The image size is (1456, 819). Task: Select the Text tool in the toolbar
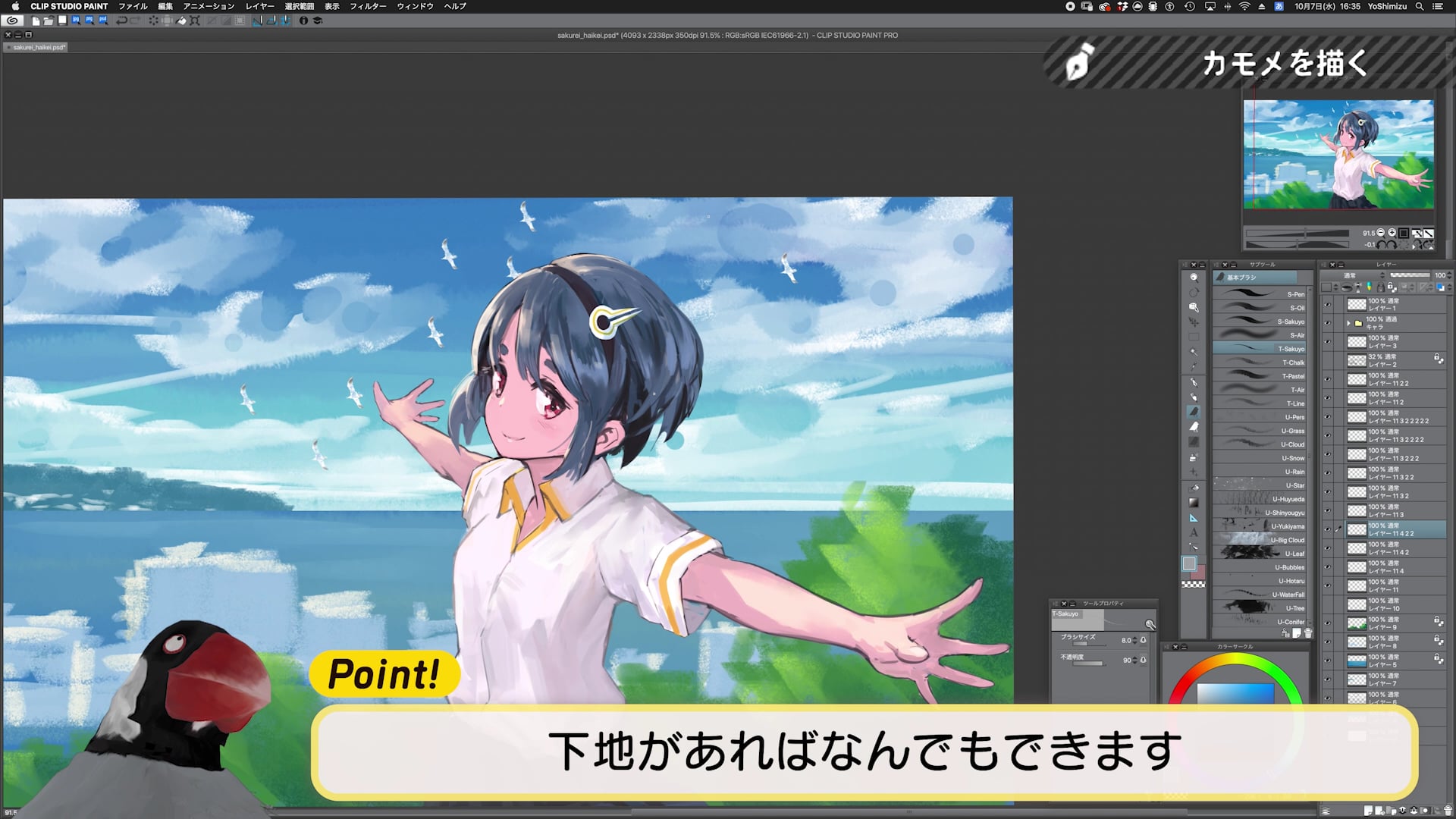(1194, 530)
